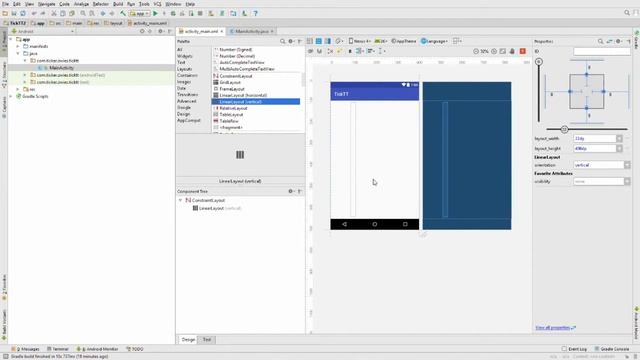Click the autoconnect magnet icon
The height and width of the screenshot is (360, 640).
[320, 51]
